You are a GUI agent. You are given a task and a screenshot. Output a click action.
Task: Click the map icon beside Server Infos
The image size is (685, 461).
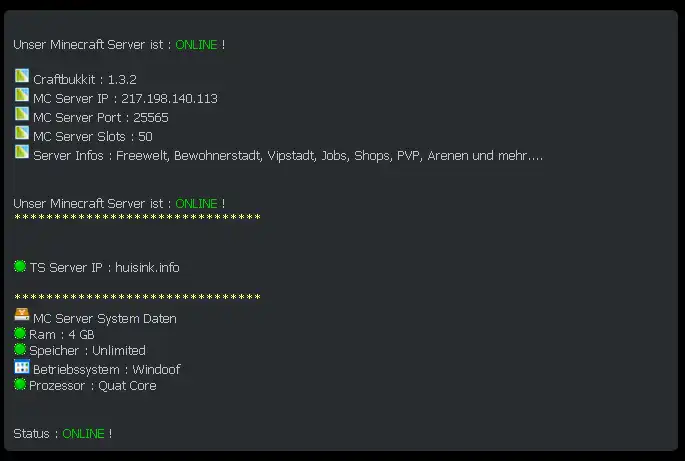click(x=21, y=153)
